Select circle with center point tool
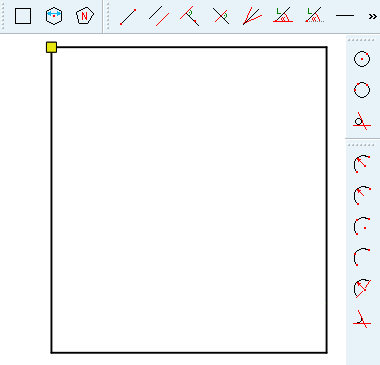 coord(362,59)
